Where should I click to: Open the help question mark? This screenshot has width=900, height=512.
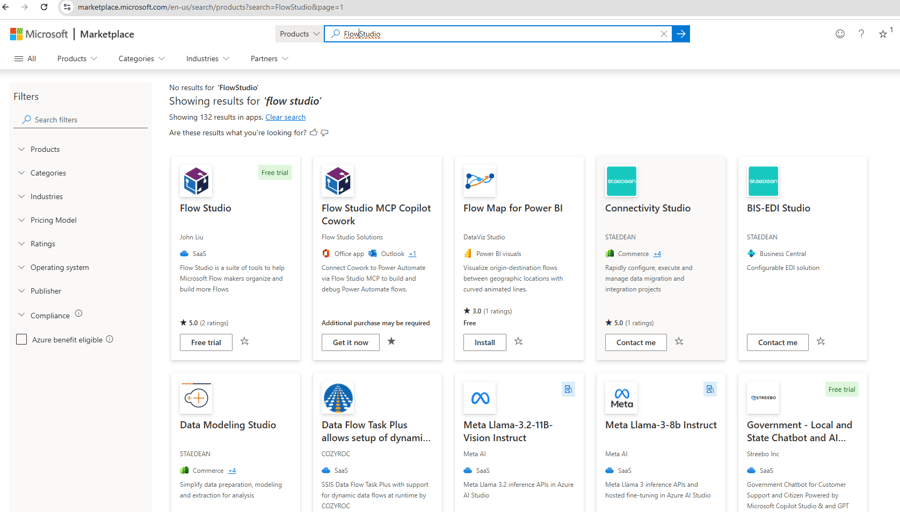pyautogui.click(x=861, y=34)
